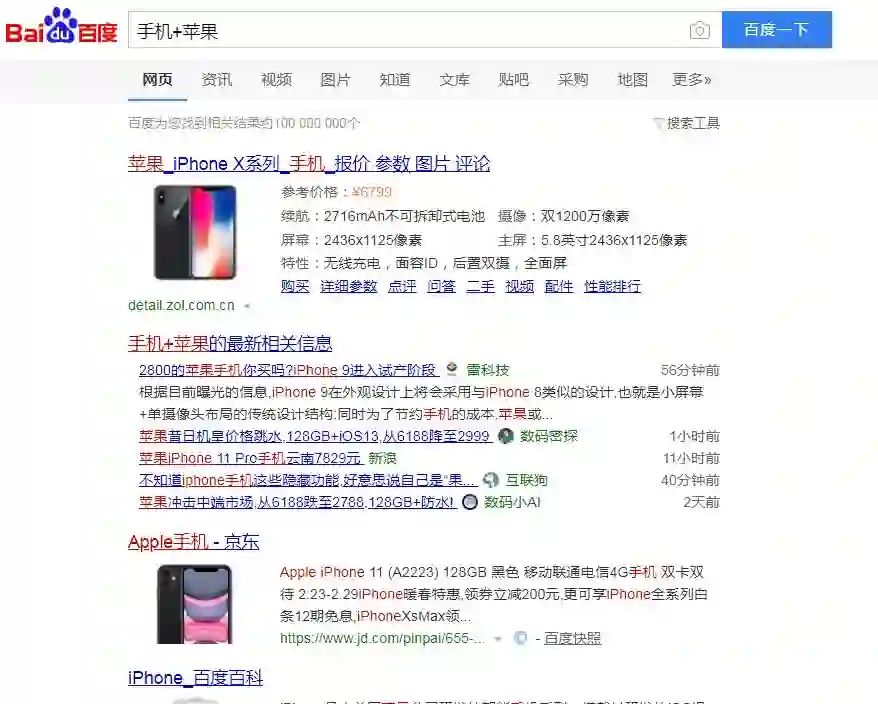
Task: Click the iPhone X product thumbnail
Action: pos(195,232)
